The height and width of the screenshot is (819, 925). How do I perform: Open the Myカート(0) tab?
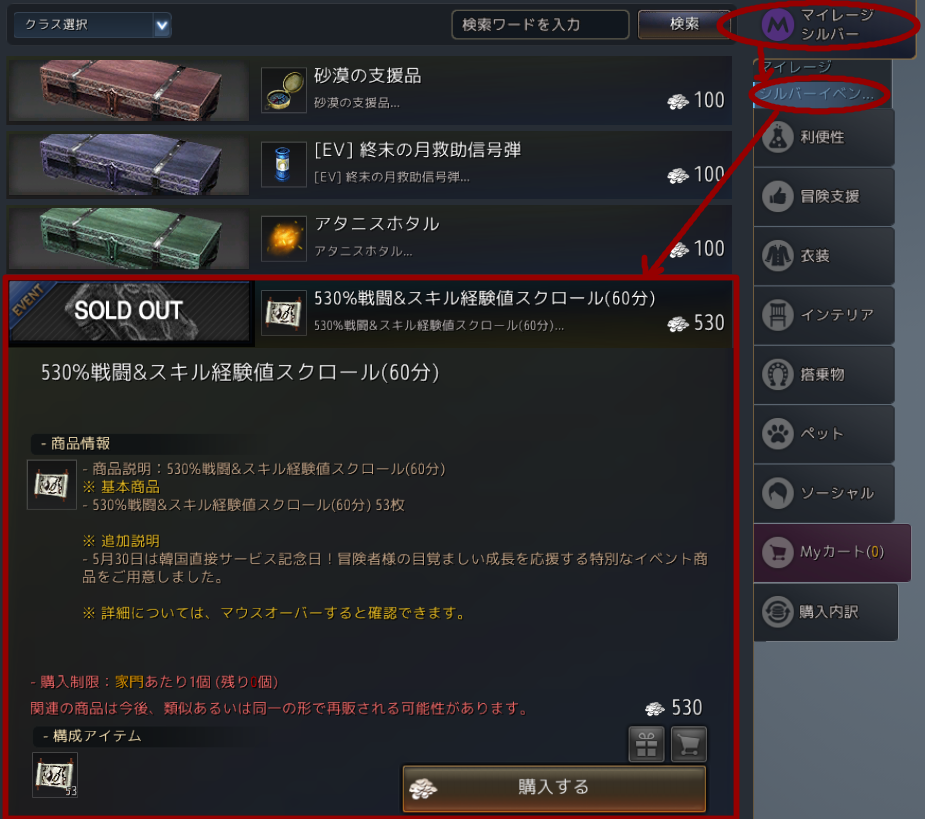832,552
